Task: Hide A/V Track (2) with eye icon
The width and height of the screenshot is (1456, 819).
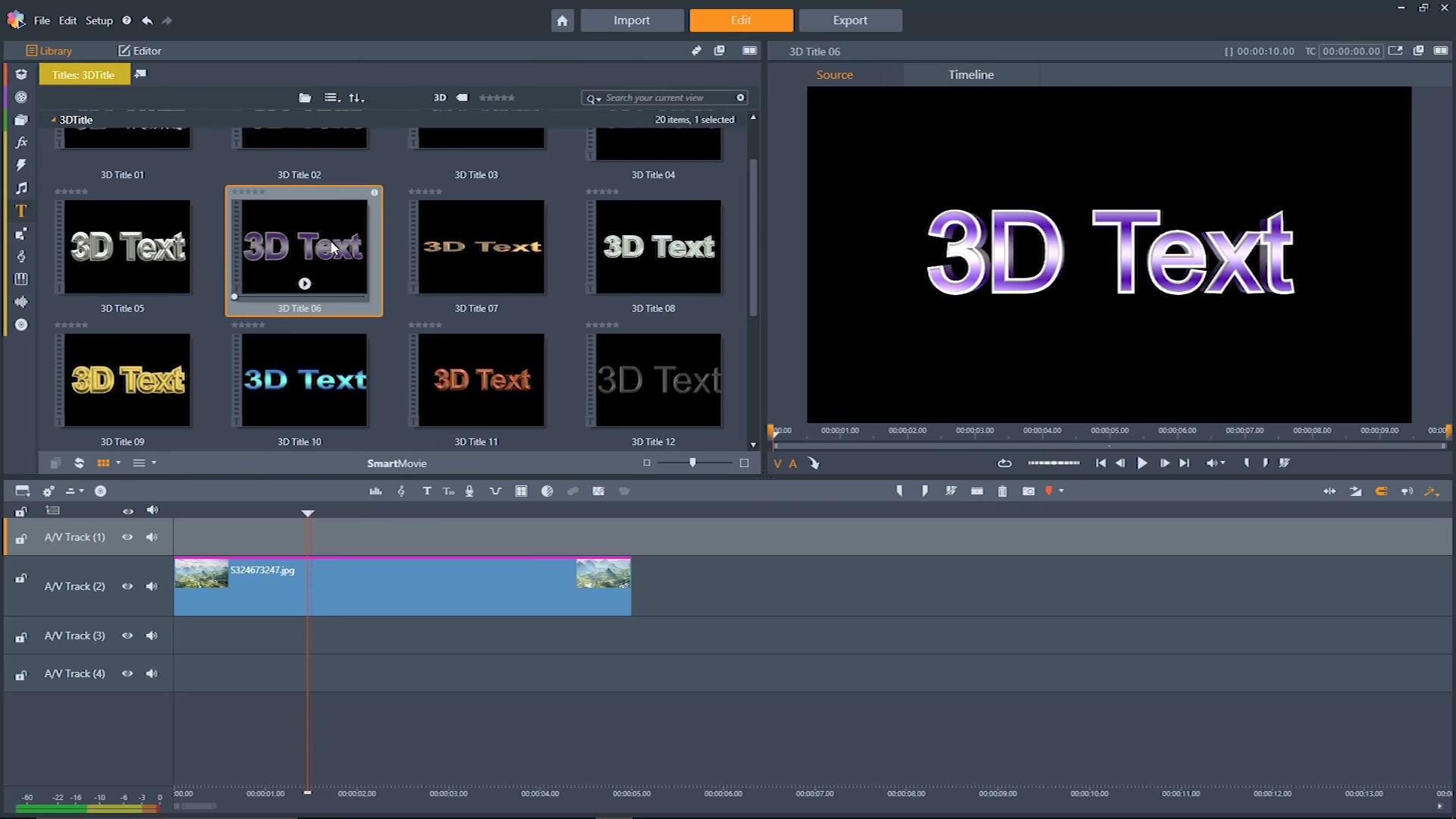Action: point(127,586)
